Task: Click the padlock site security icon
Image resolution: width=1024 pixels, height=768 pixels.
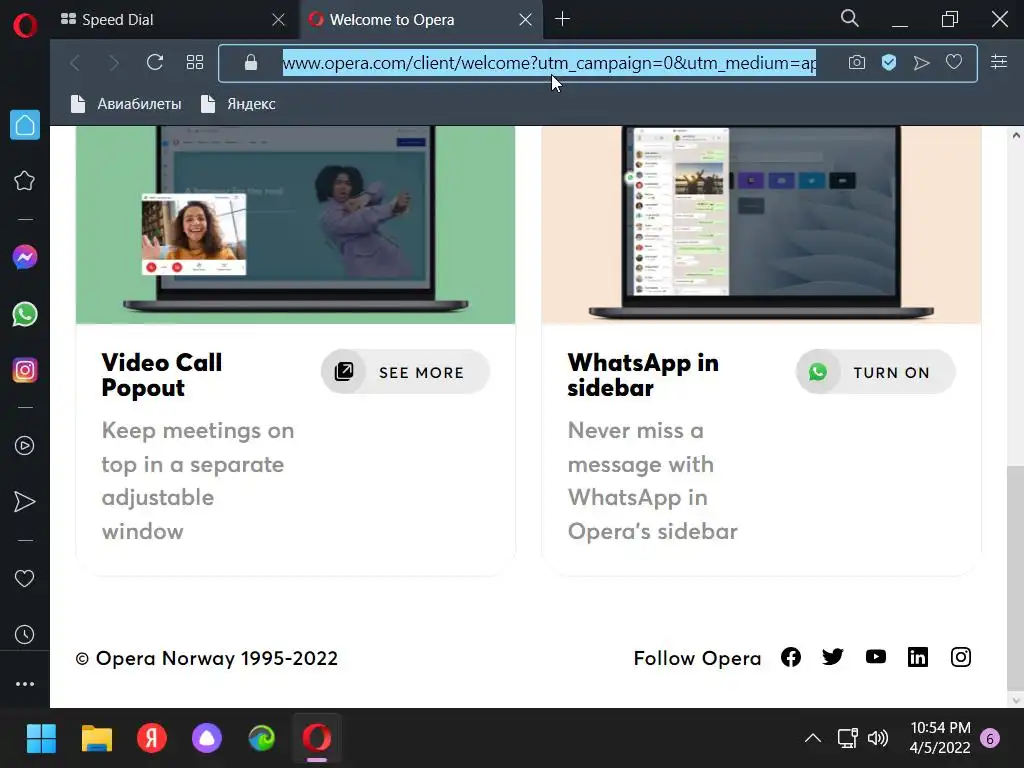Action: (251, 63)
